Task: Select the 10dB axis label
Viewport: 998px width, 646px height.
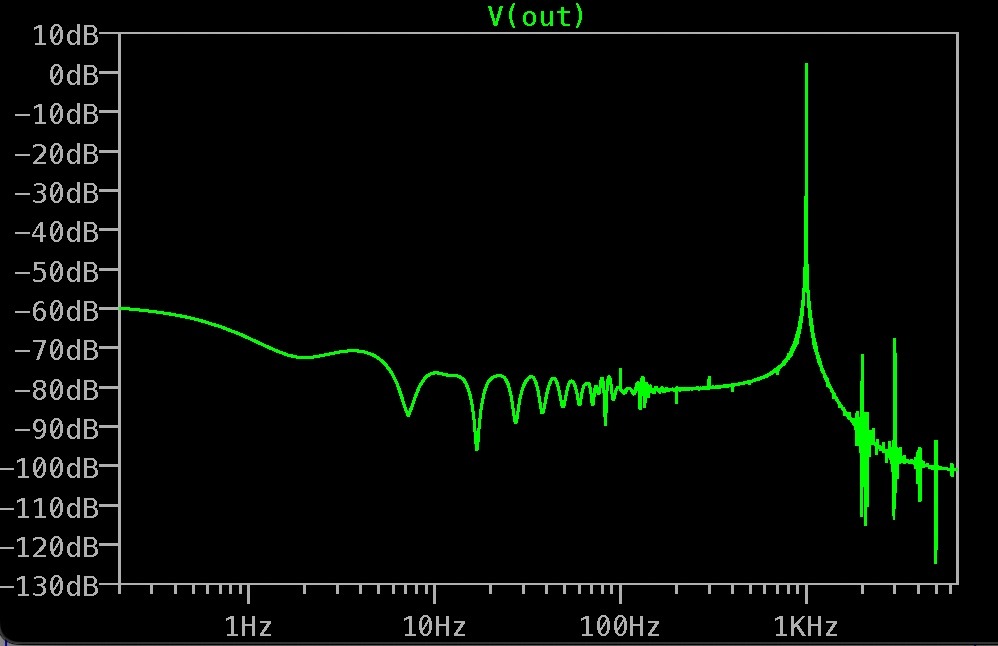Action: 66,36
